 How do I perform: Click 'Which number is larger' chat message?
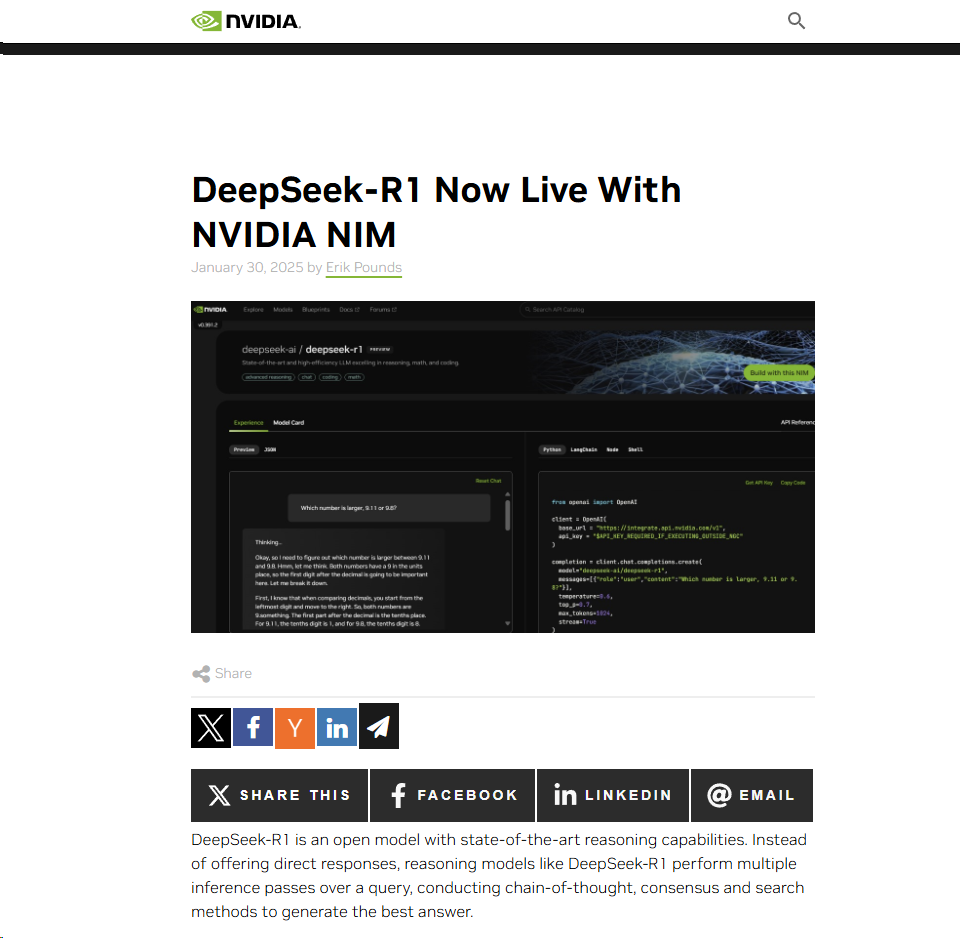389,508
